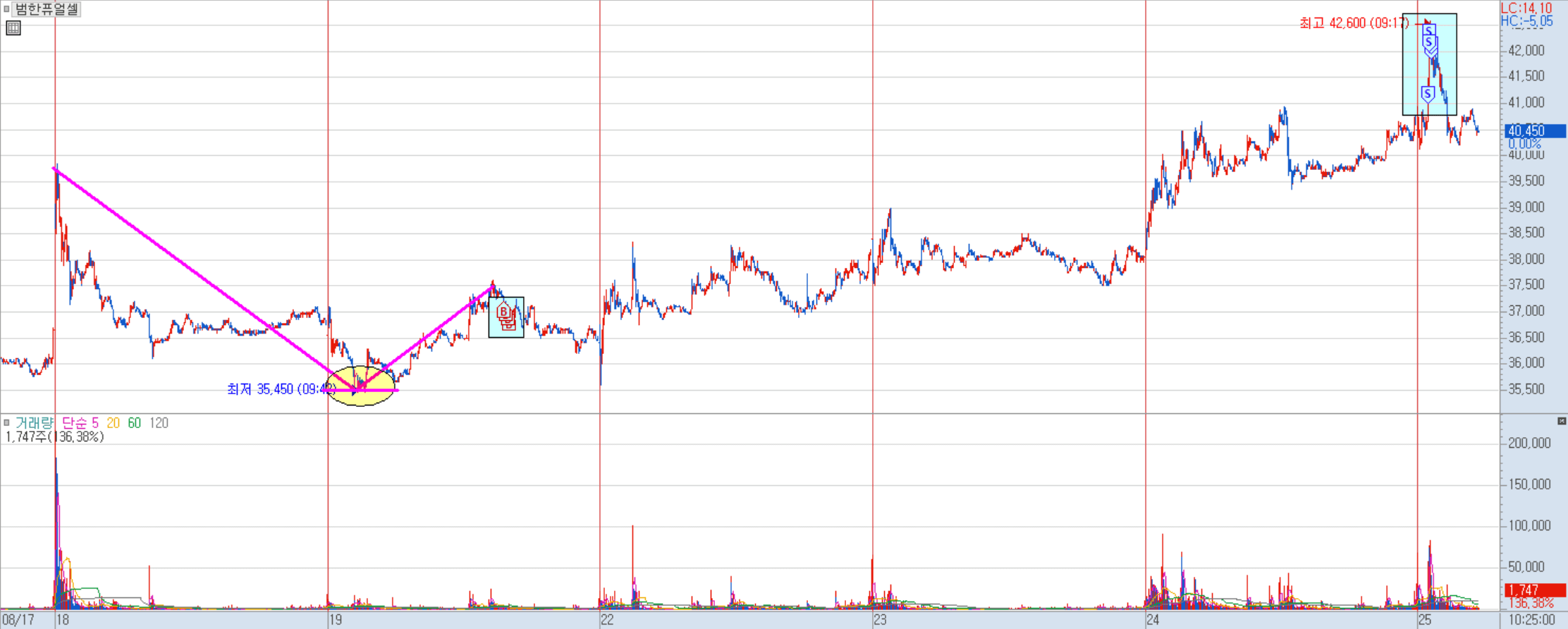Select the 120 moving average legend
Viewport: 1568px width, 629px height.
(x=159, y=423)
